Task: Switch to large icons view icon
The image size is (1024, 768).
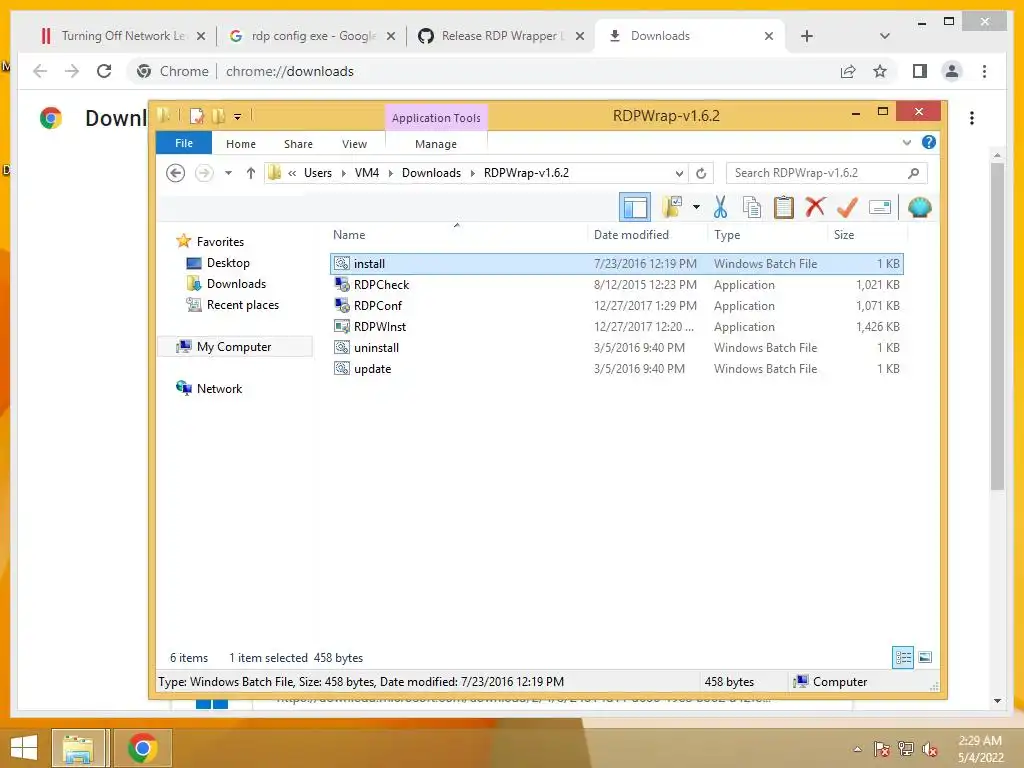Action: tap(925, 657)
